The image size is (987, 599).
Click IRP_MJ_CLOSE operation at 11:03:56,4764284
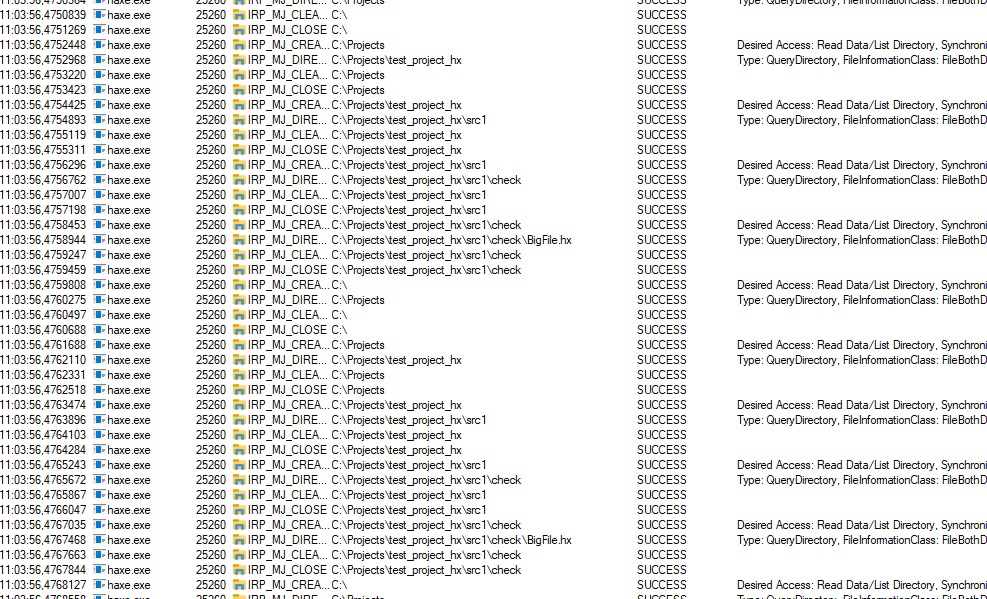coord(287,450)
